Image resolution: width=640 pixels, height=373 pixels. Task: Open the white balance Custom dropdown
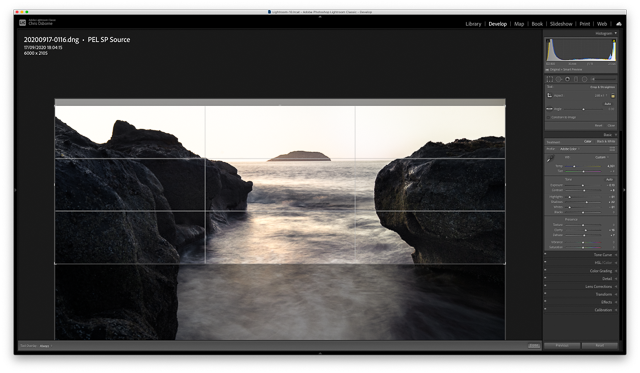602,157
